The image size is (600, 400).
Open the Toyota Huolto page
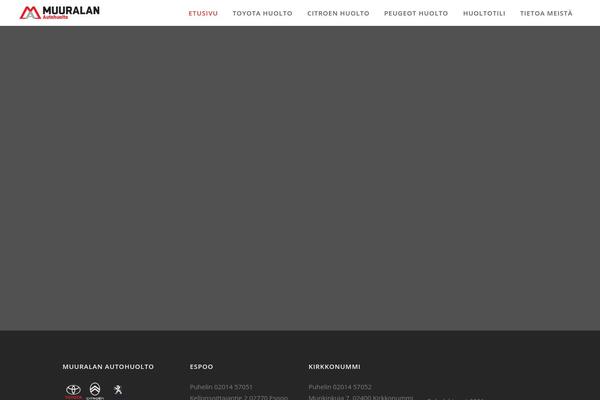pos(262,13)
